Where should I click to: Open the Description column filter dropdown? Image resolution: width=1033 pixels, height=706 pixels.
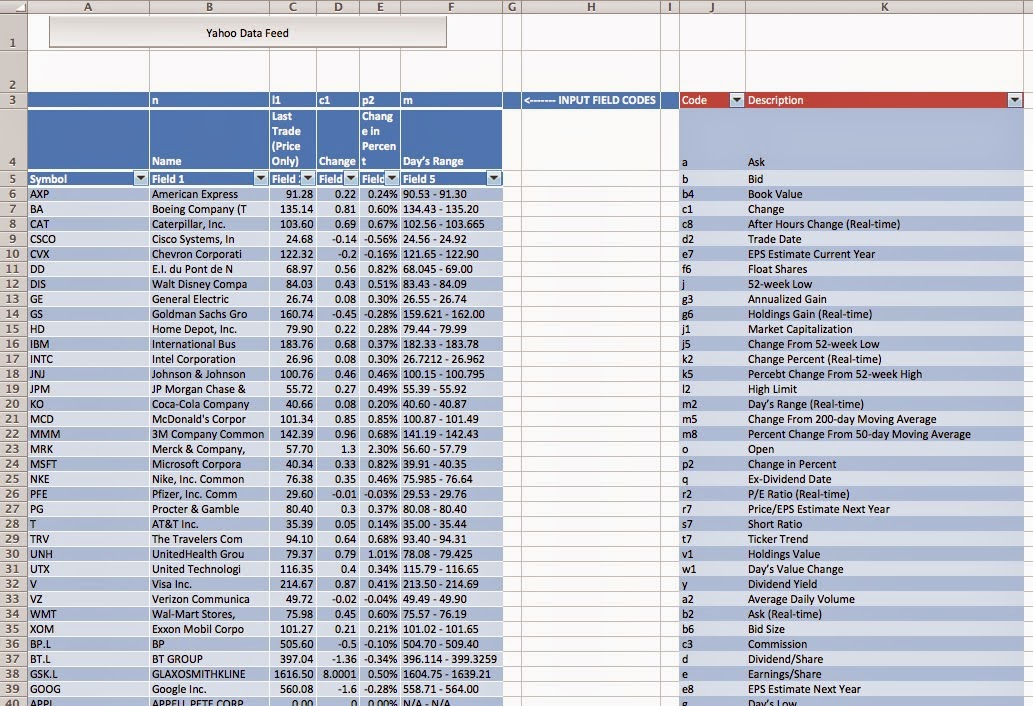point(1015,100)
